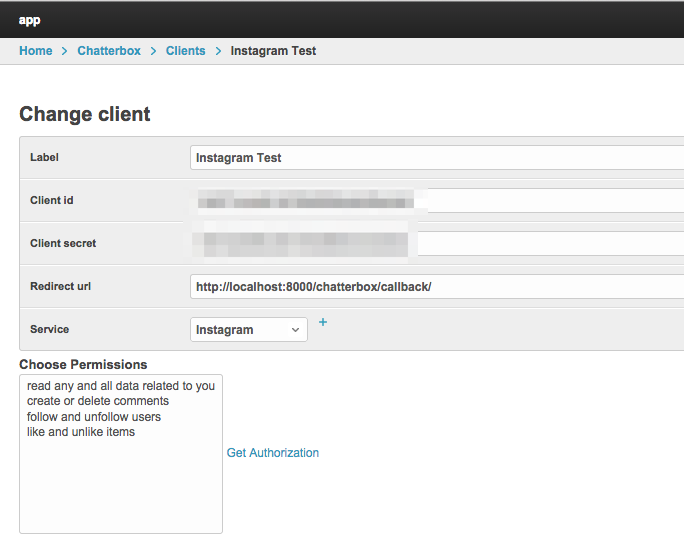Pick 'like and unlike items' permission
This screenshot has height=551, width=684.
point(81,432)
